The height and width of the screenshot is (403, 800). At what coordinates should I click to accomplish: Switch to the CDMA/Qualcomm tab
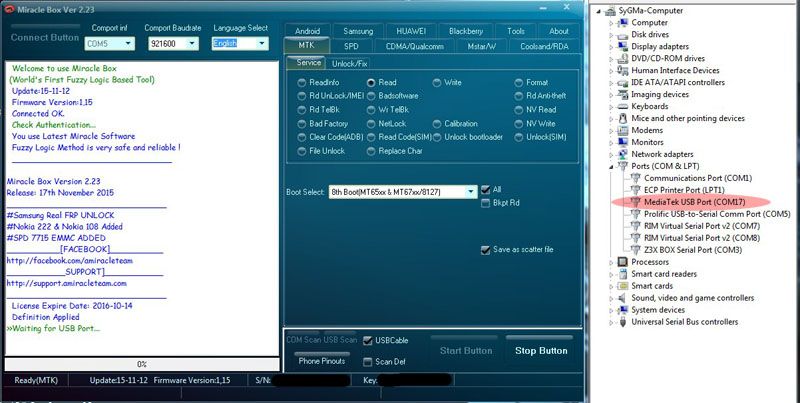pyautogui.click(x=414, y=46)
